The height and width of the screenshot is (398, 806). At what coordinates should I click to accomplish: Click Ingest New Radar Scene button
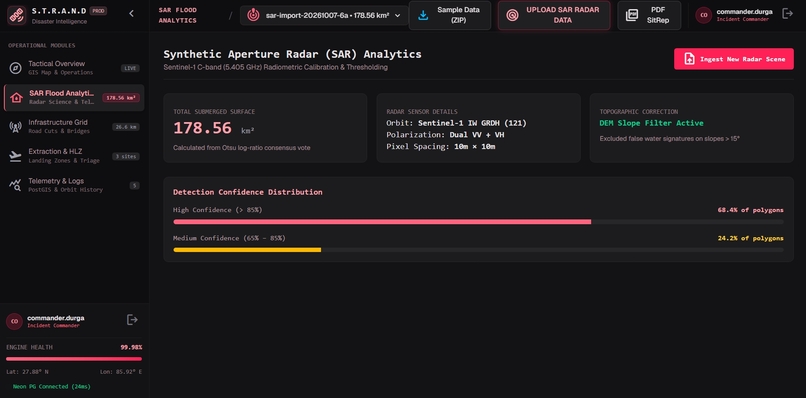point(734,59)
